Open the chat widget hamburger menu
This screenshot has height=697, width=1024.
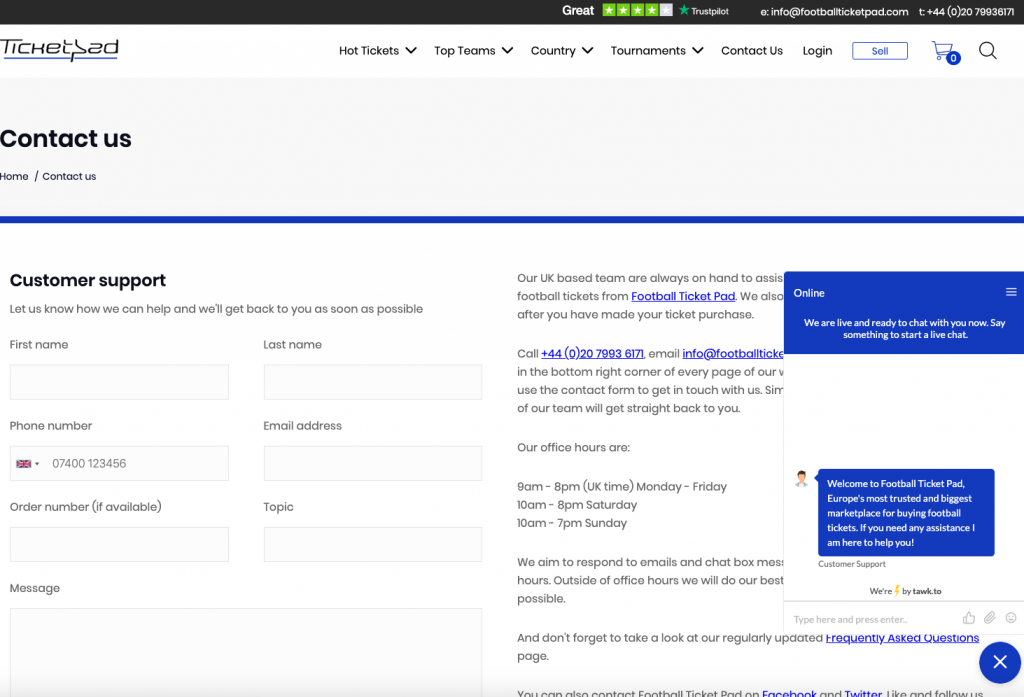[1011, 292]
